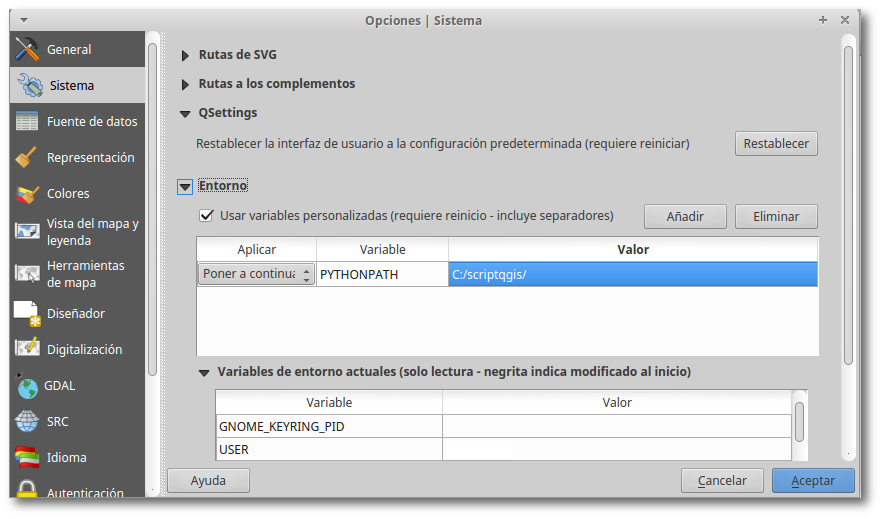This screenshot has height=519, width=882.
Task: Select the Diseñador page icon
Action: [x=27, y=313]
